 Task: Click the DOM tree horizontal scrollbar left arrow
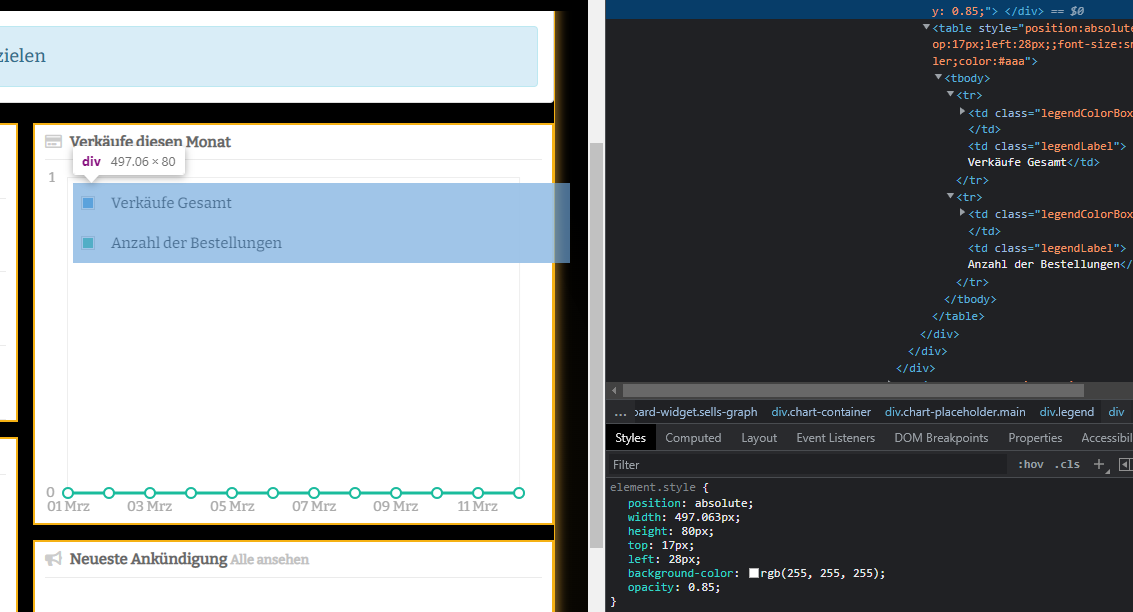[614, 391]
